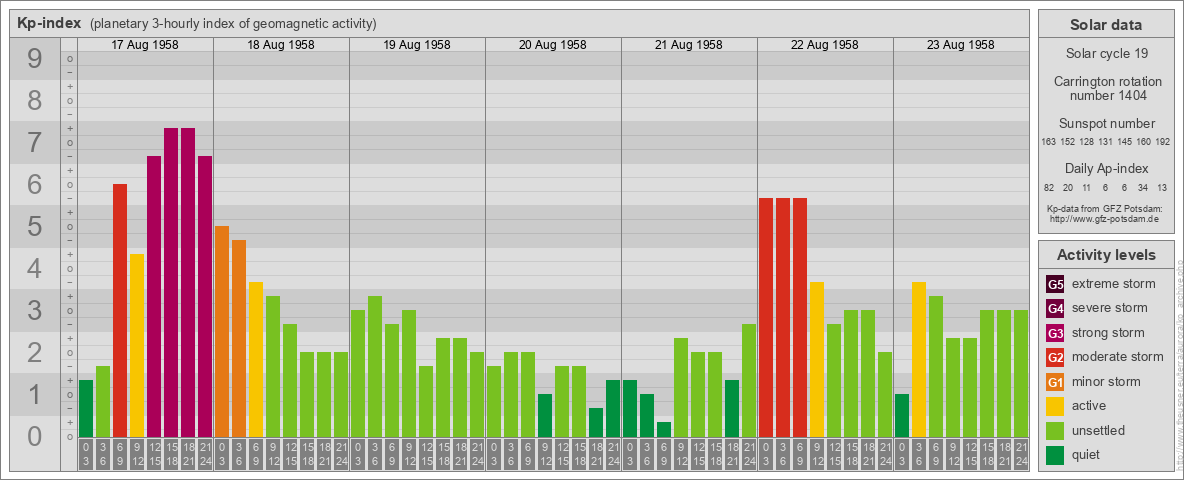Image resolution: width=1184 pixels, height=480 pixels.
Task: Click the Kp axis label 7
Action: point(35,143)
